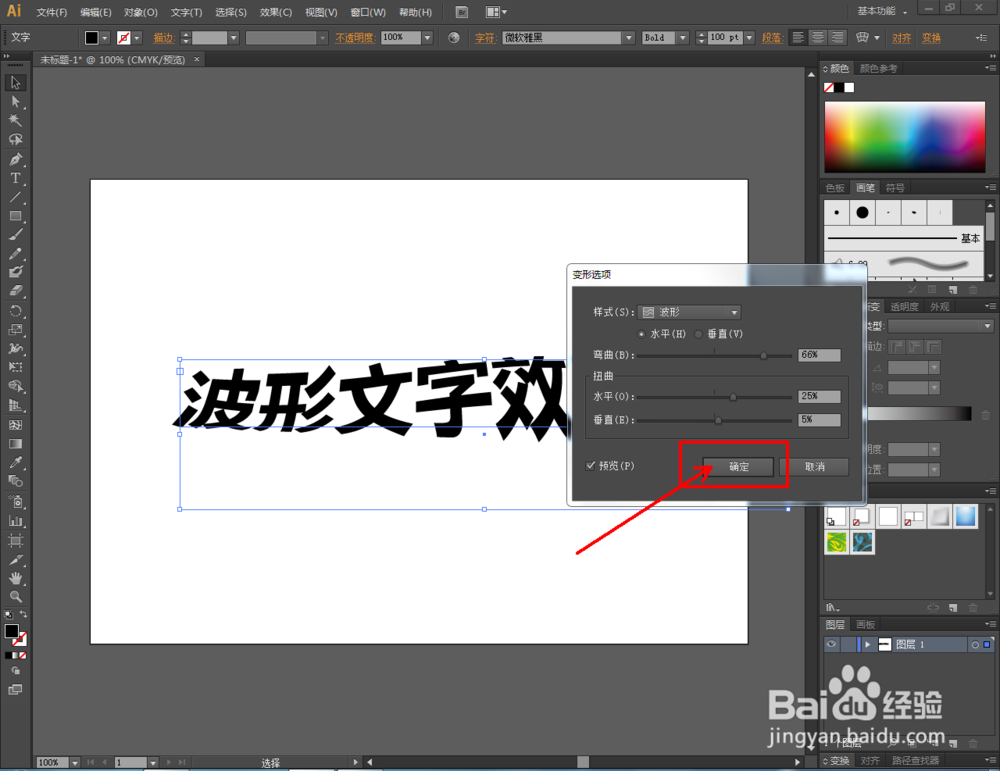Click the 取消 button in the dialog

pyautogui.click(x=817, y=466)
